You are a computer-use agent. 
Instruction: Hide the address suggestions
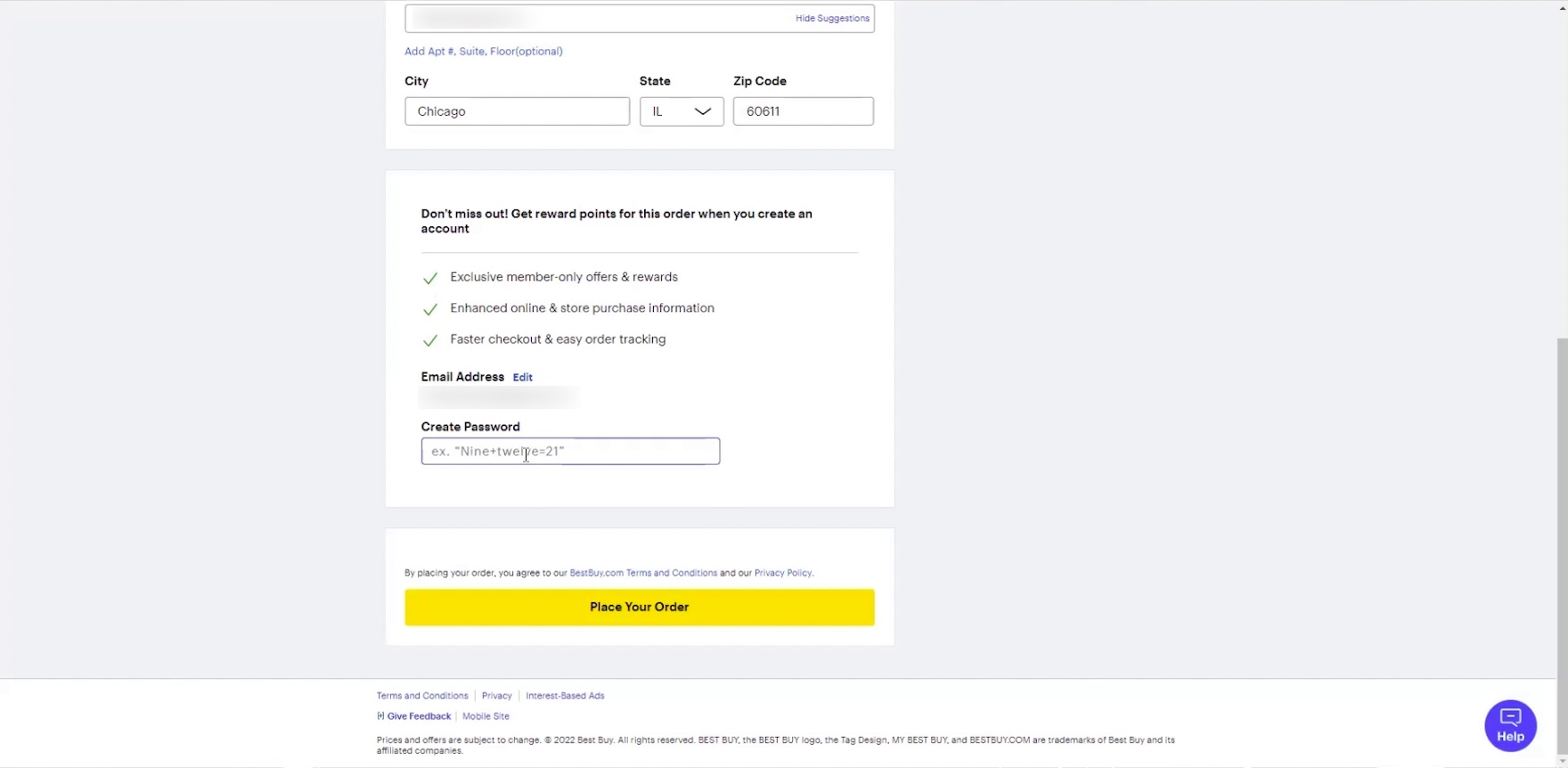[x=832, y=18]
